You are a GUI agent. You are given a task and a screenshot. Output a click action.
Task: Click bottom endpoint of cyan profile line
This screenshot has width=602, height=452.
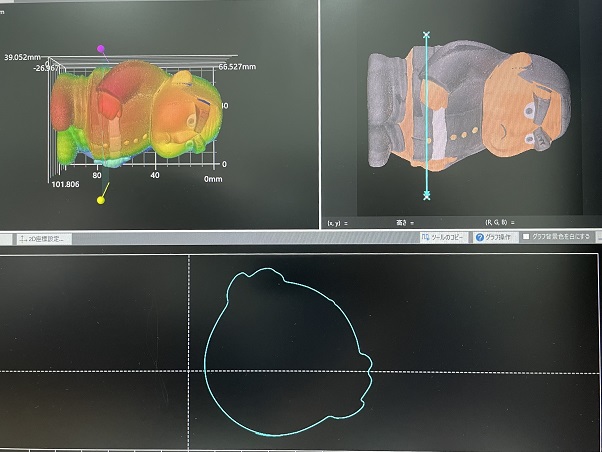(x=427, y=196)
